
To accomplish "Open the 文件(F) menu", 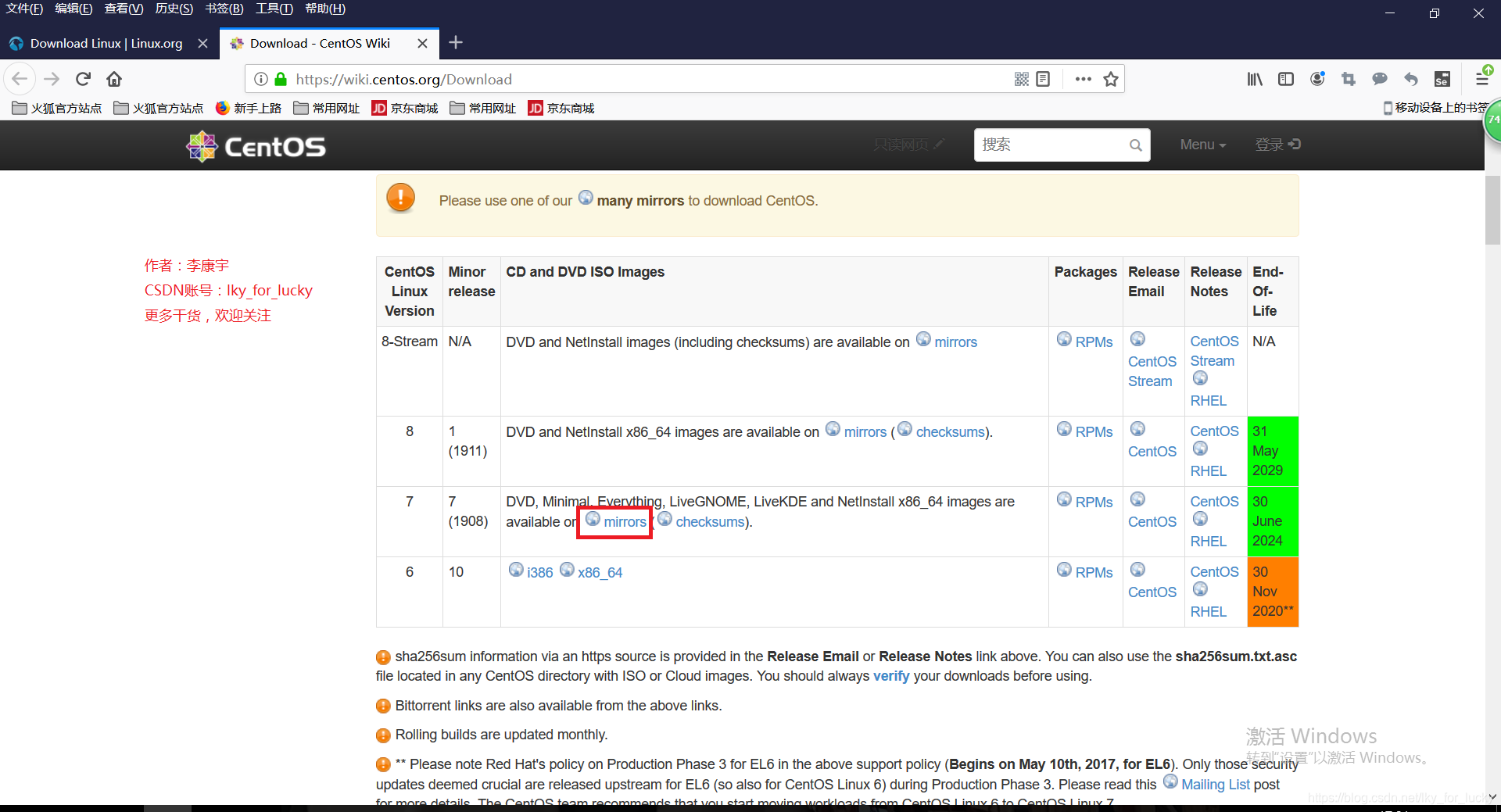I will point(24,9).
